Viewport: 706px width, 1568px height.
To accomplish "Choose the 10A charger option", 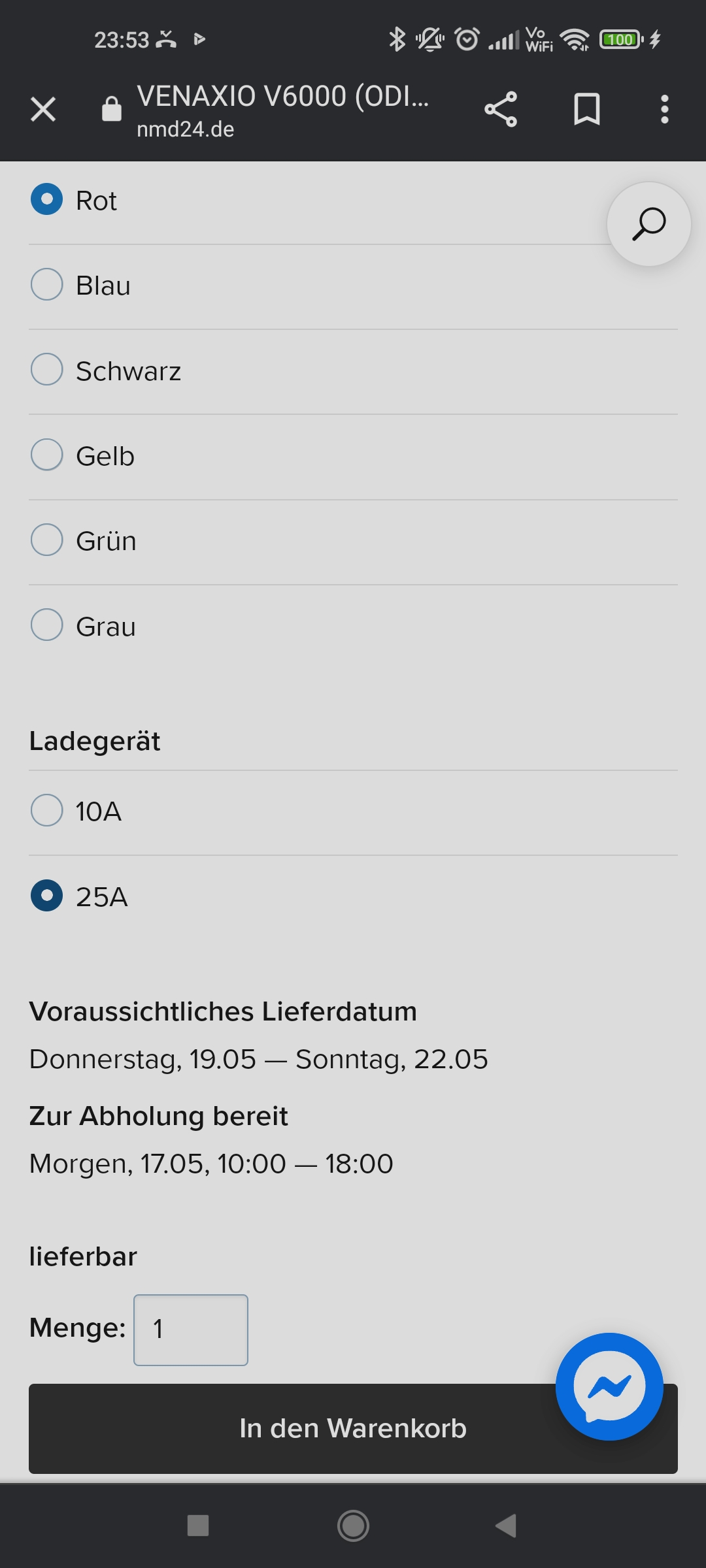I will tap(47, 811).
